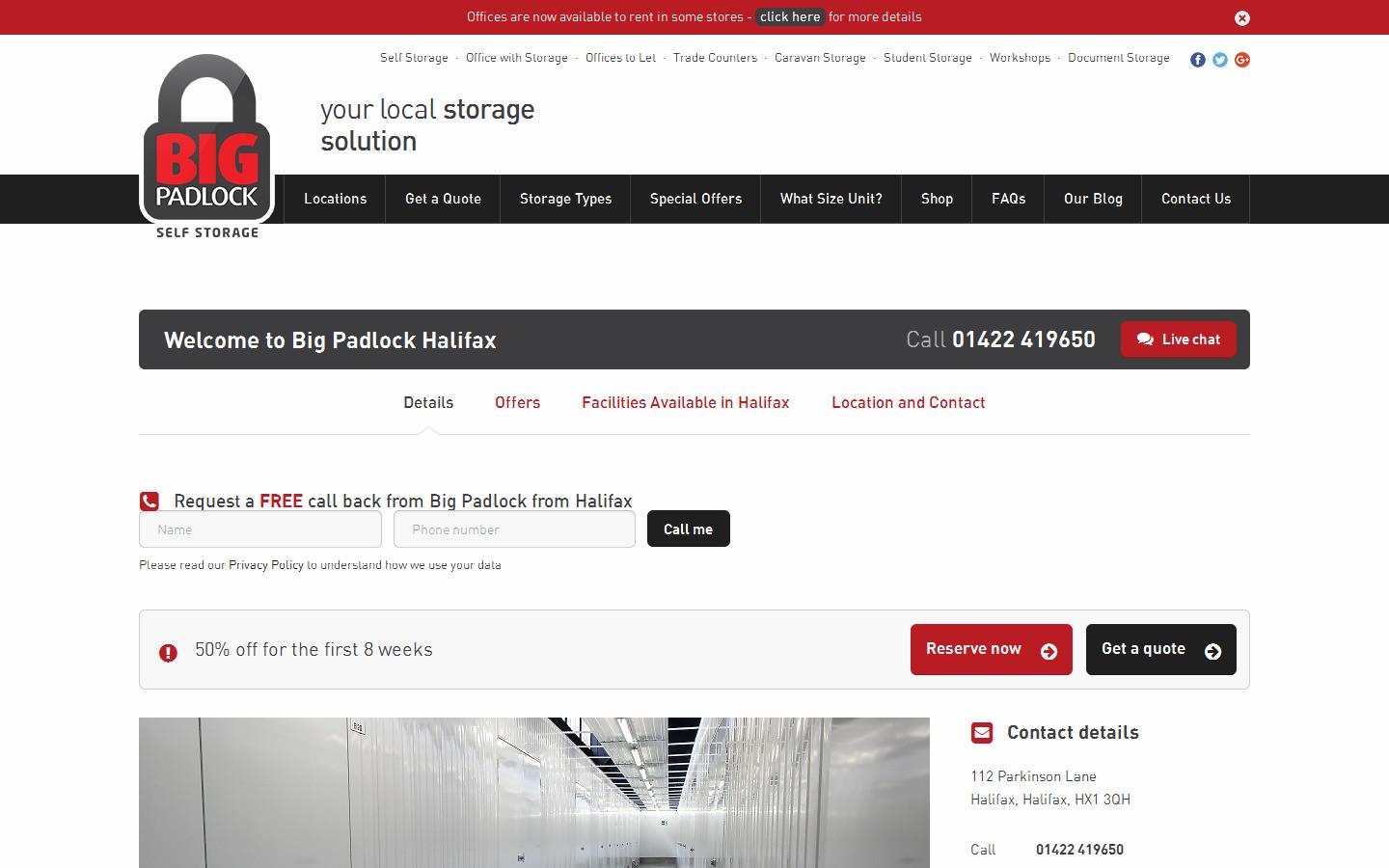Open the Privacy Policy link
This screenshot has height=868, width=1389.
coord(265,565)
